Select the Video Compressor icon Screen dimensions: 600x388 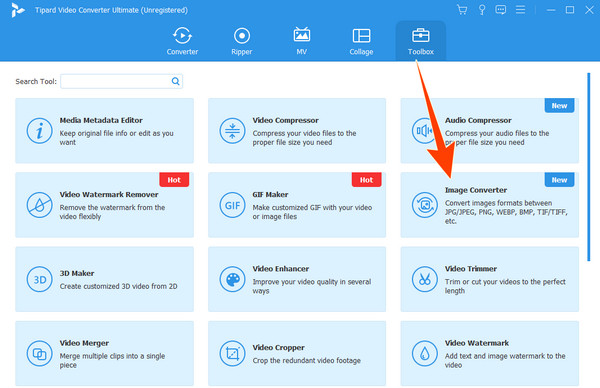pos(232,131)
